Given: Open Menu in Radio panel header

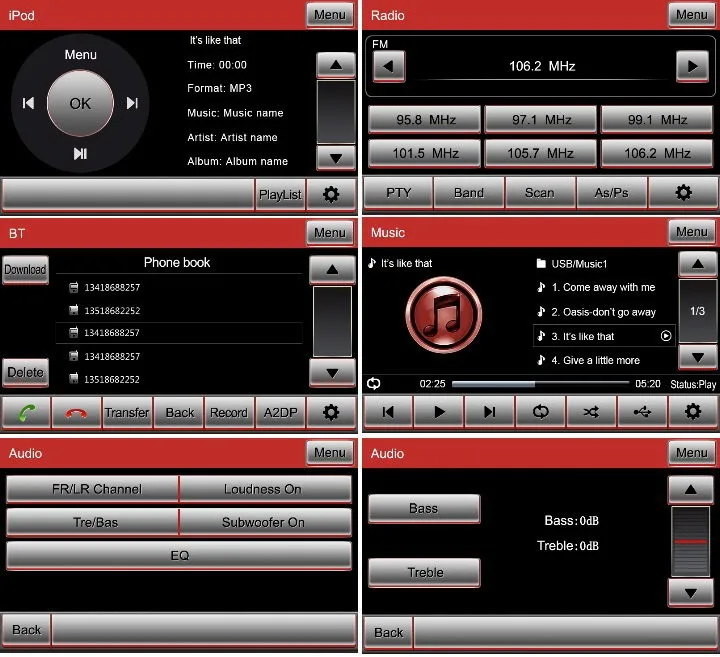Looking at the screenshot, I should tap(692, 15).
